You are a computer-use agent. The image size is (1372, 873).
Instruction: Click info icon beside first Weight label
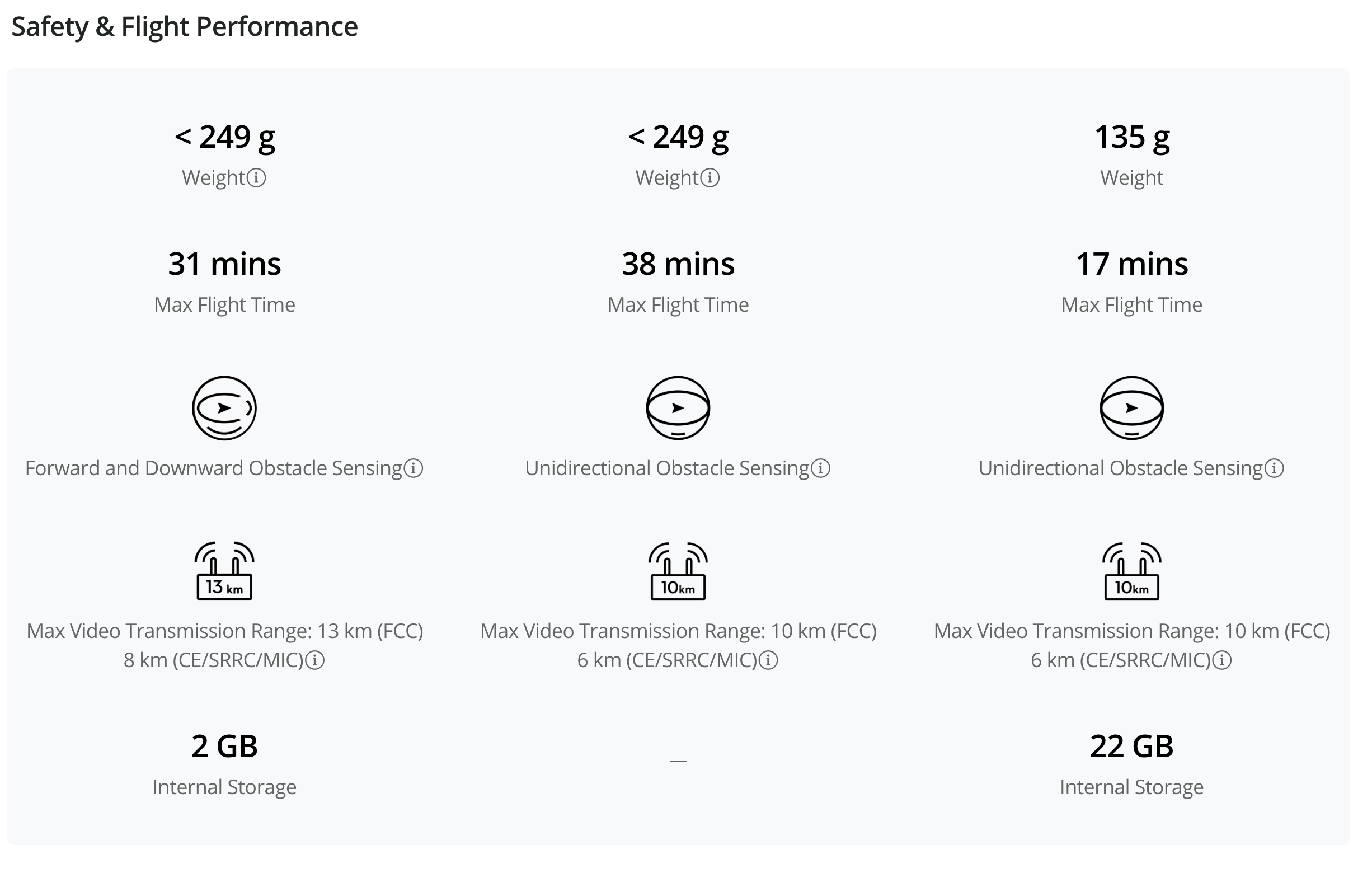(x=256, y=179)
